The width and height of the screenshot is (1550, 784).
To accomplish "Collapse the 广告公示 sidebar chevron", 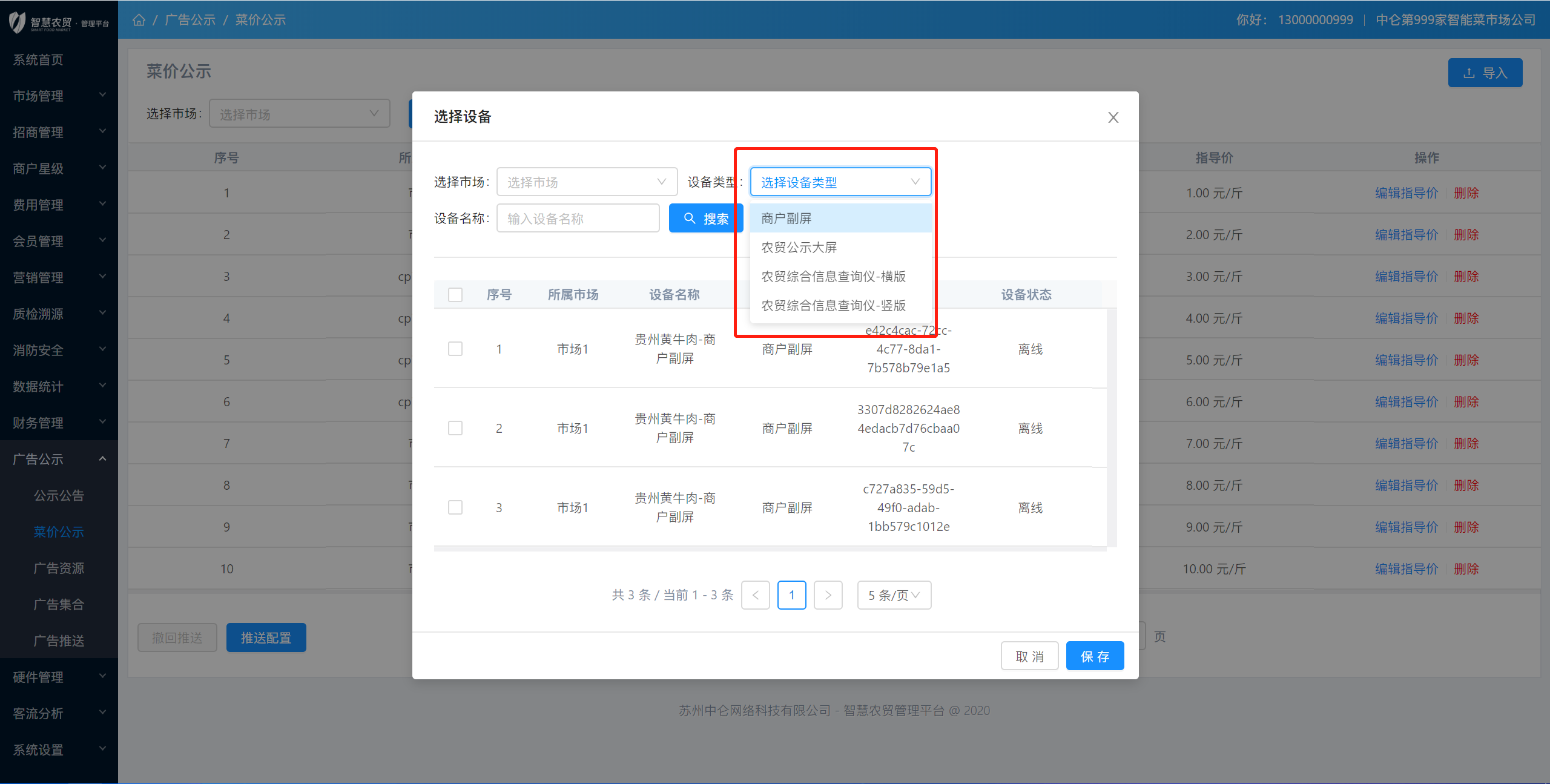I will 102,459.
